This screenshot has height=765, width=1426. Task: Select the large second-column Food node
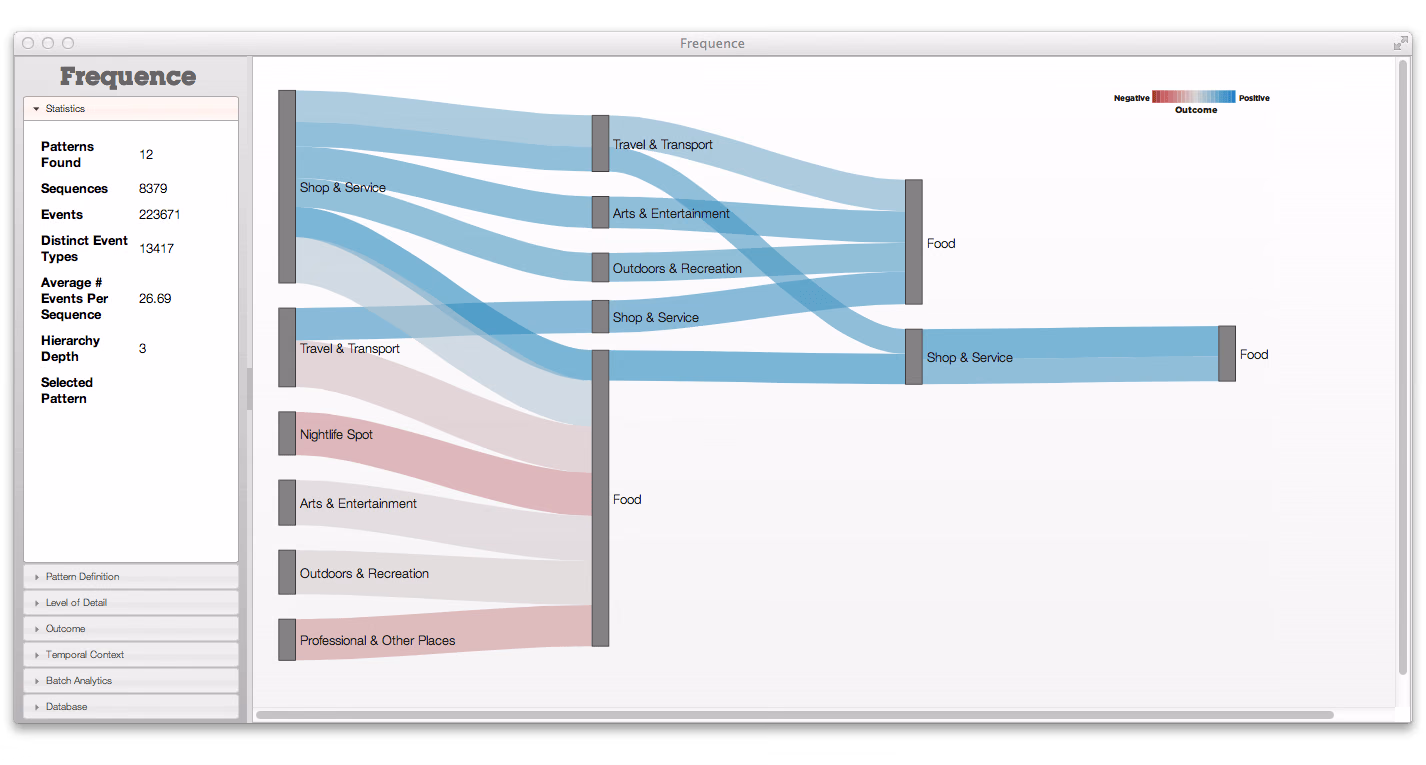coord(600,498)
